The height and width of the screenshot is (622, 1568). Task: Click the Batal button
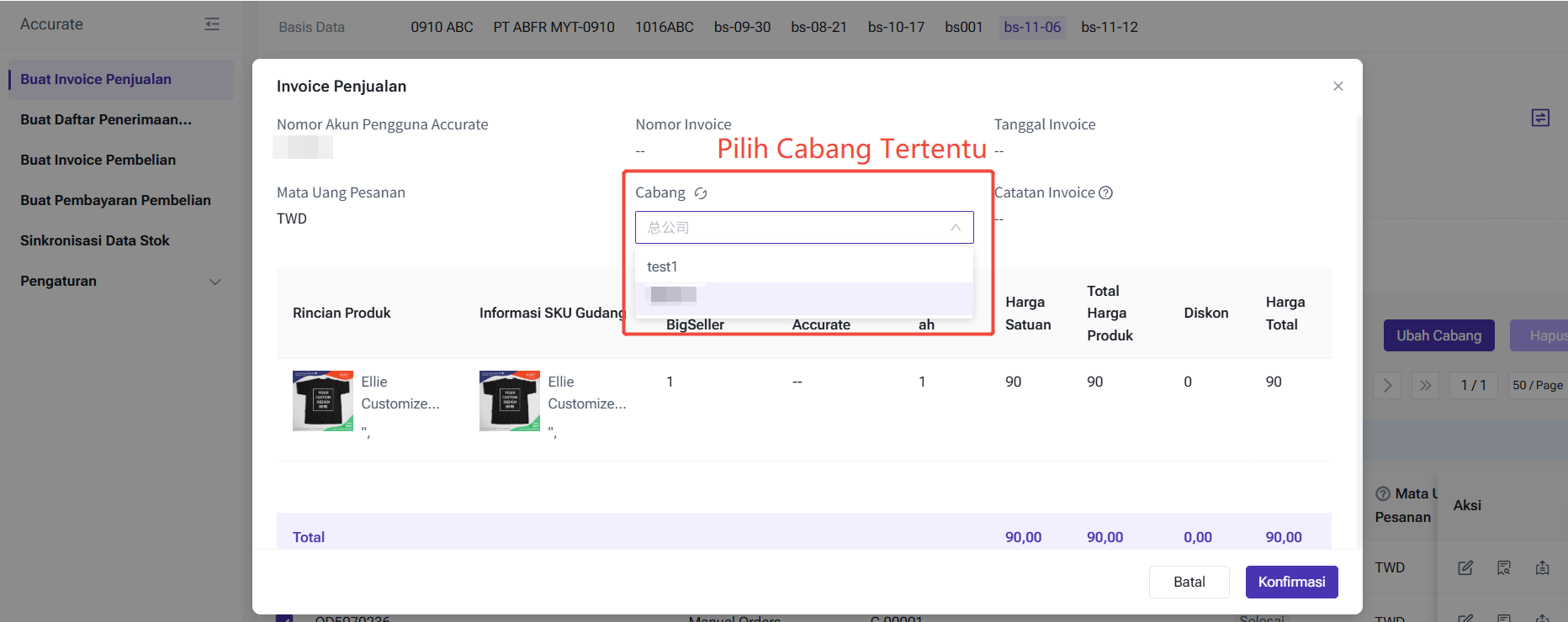click(x=1189, y=582)
